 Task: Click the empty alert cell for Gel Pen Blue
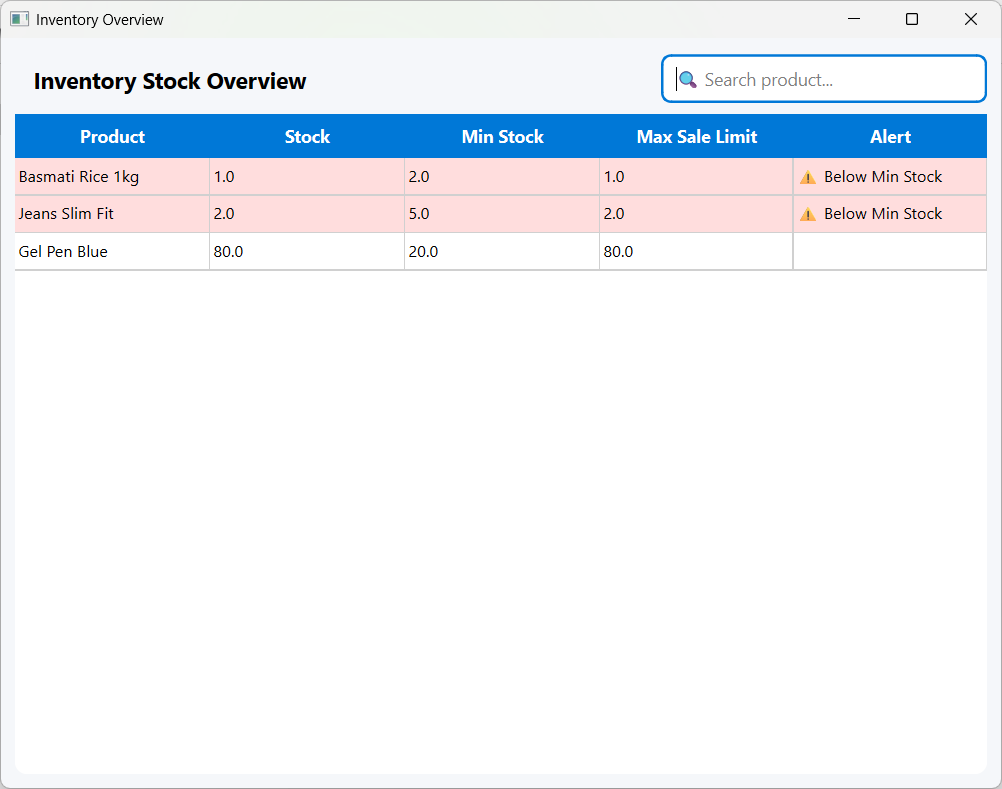click(890, 252)
